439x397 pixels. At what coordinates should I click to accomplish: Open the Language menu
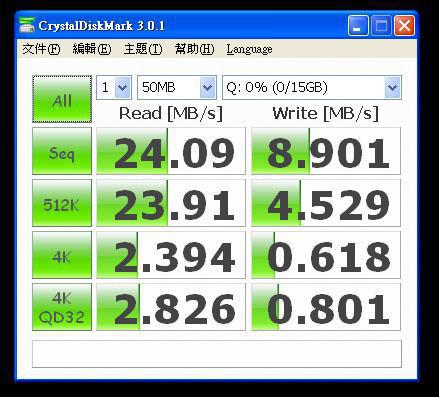(x=249, y=49)
